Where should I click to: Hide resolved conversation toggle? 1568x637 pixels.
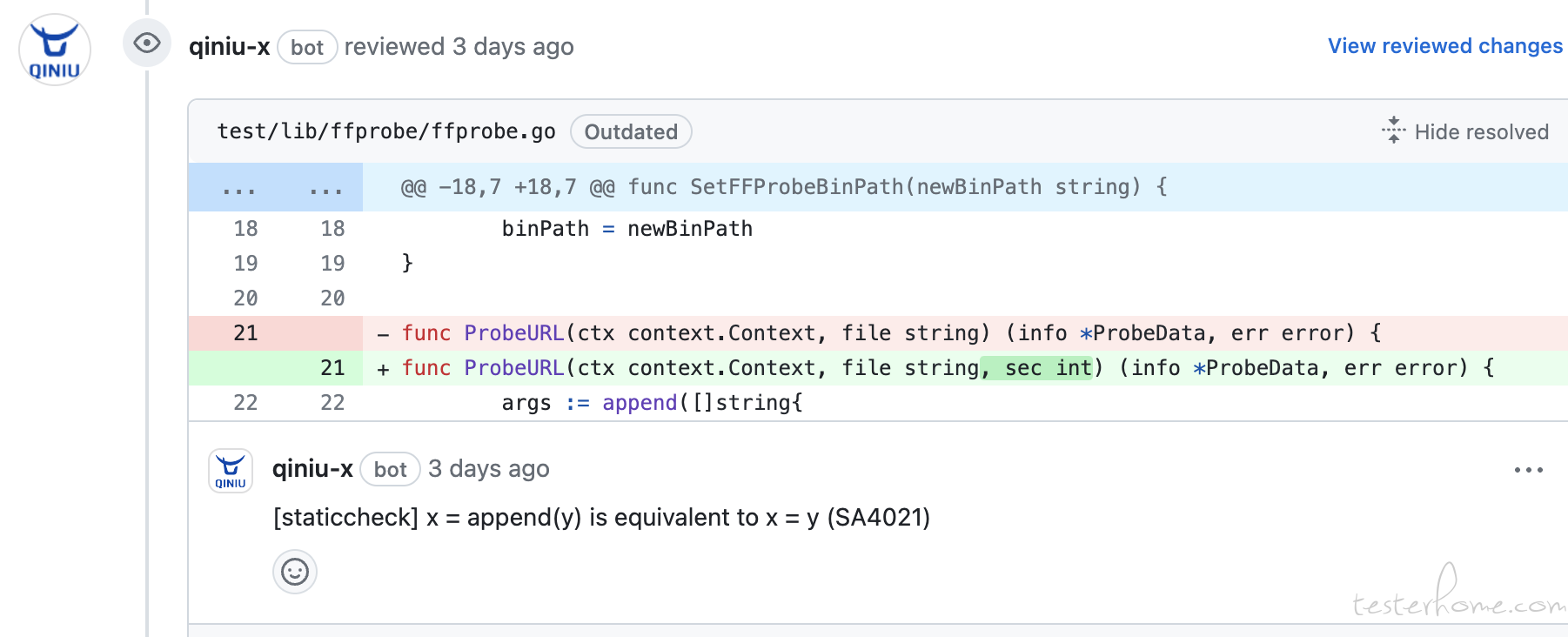(x=1465, y=131)
